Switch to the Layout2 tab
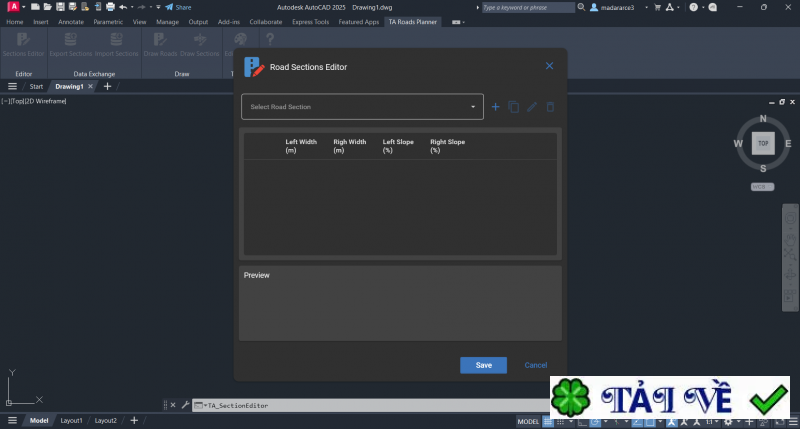Screen dimensions: 800x429 [x=106, y=420]
